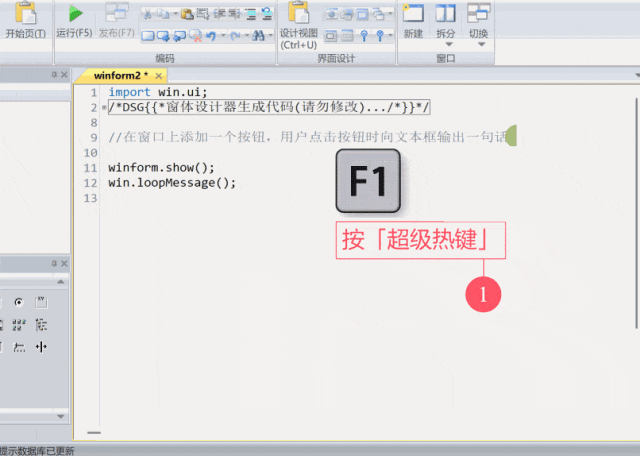The image size is (640, 456).
Task: Run the program with 运行(F5)
Action: pos(74,20)
